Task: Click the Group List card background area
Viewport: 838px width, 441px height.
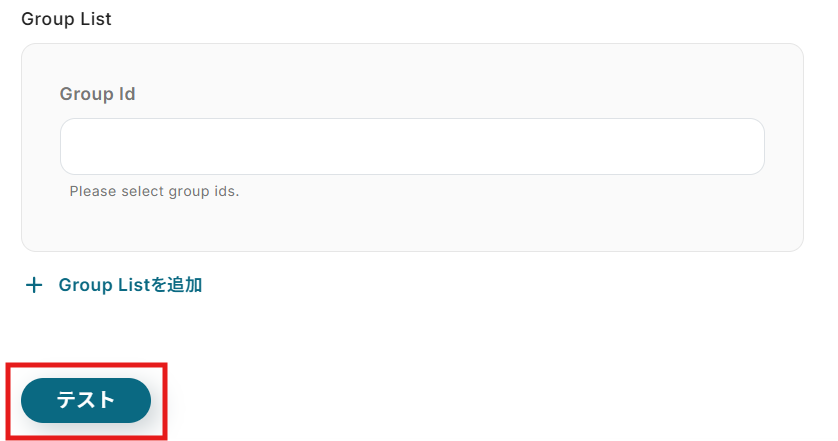Action: coord(412,225)
